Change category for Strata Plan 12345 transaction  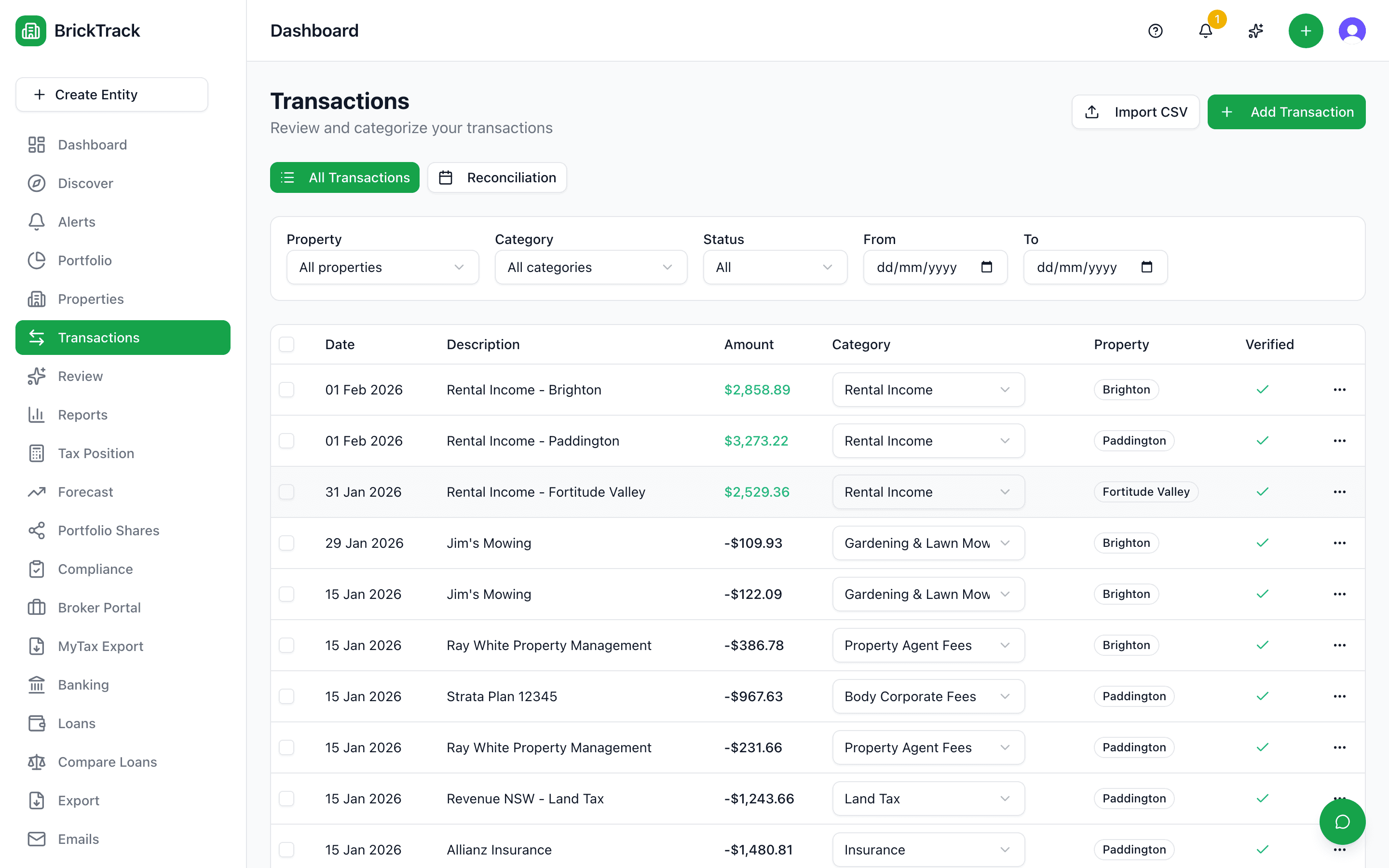pos(927,696)
